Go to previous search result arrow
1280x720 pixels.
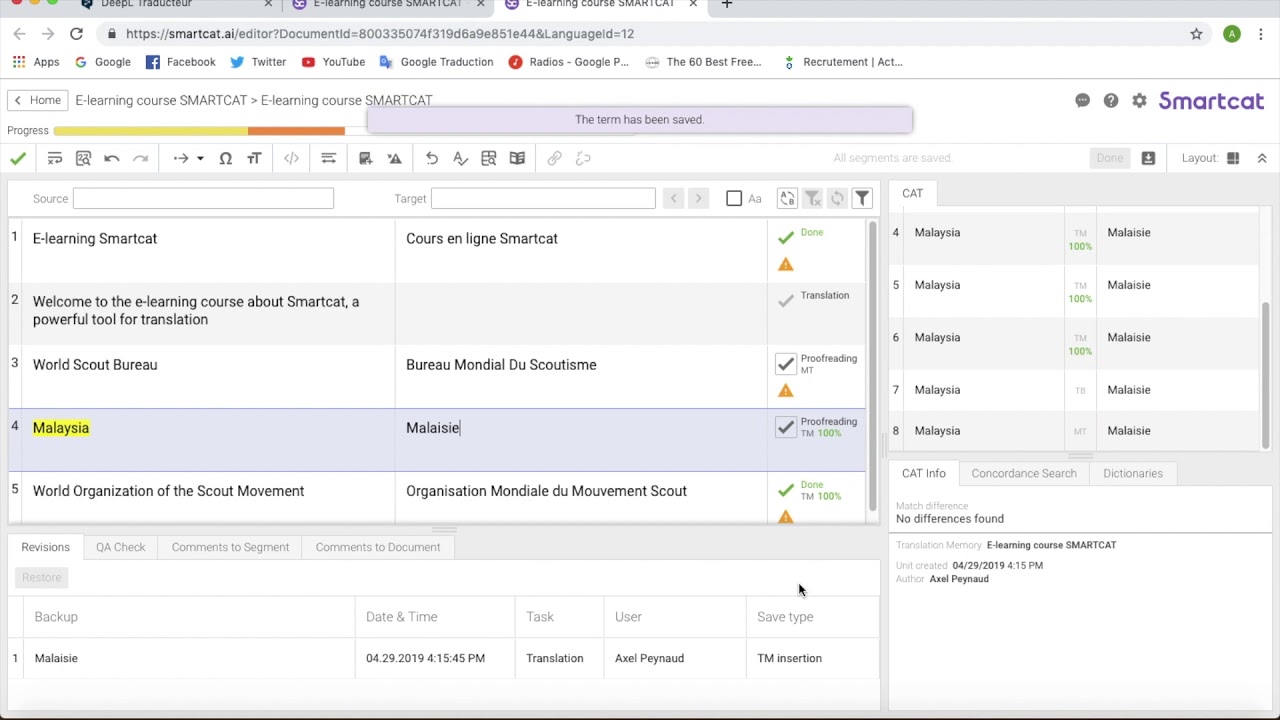[x=674, y=198]
